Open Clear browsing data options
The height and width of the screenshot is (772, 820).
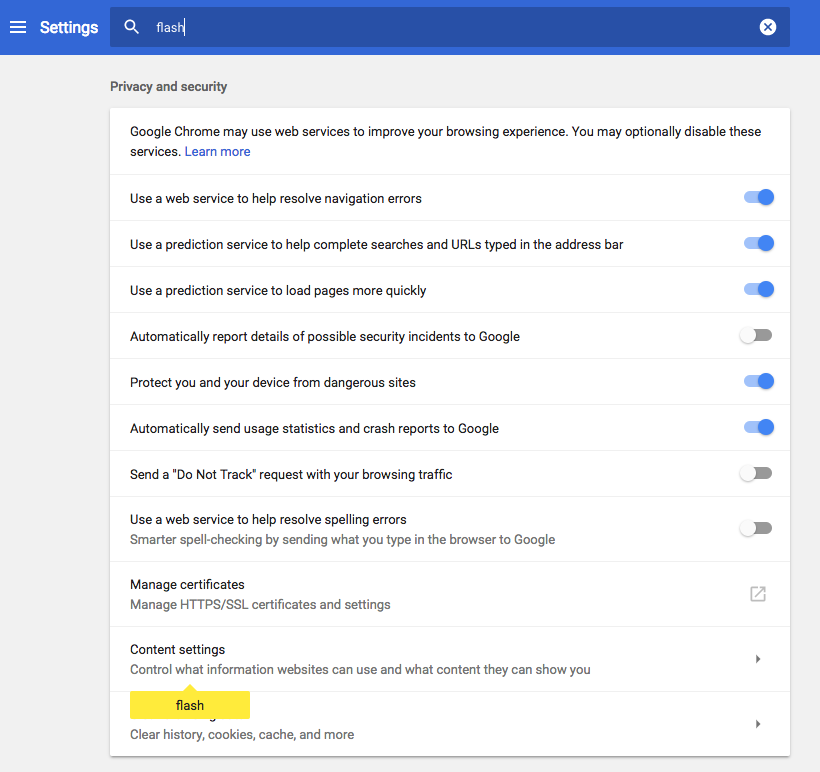450,723
